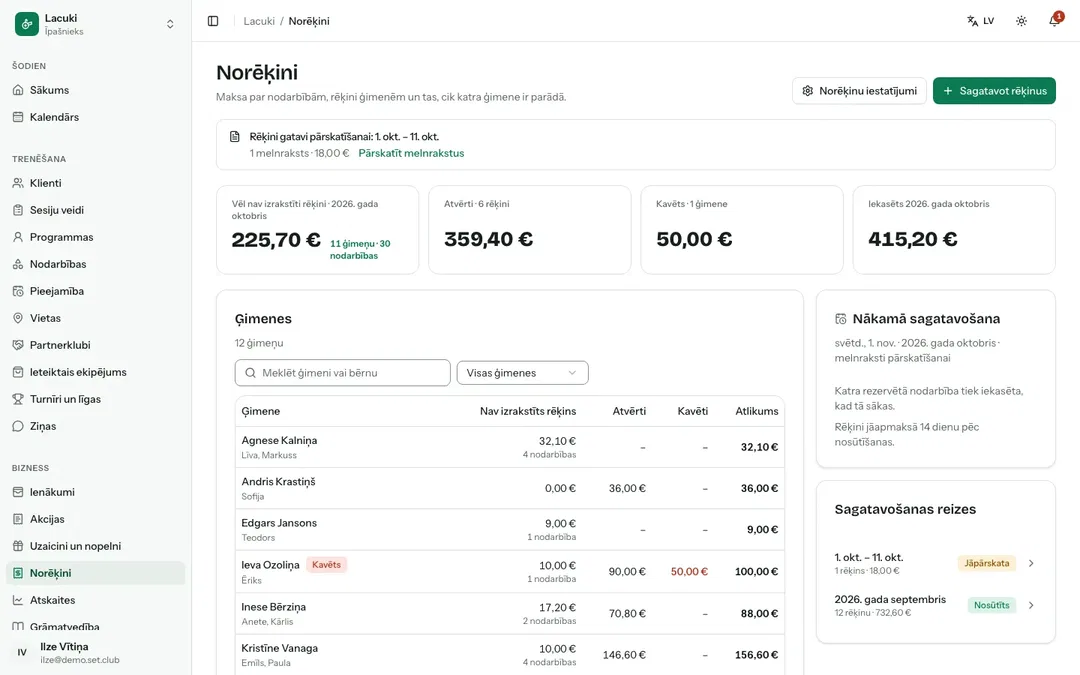Click the Nodarbības sidebar icon
Screen dimensions: 1080x675
click(x=18, y=264)
